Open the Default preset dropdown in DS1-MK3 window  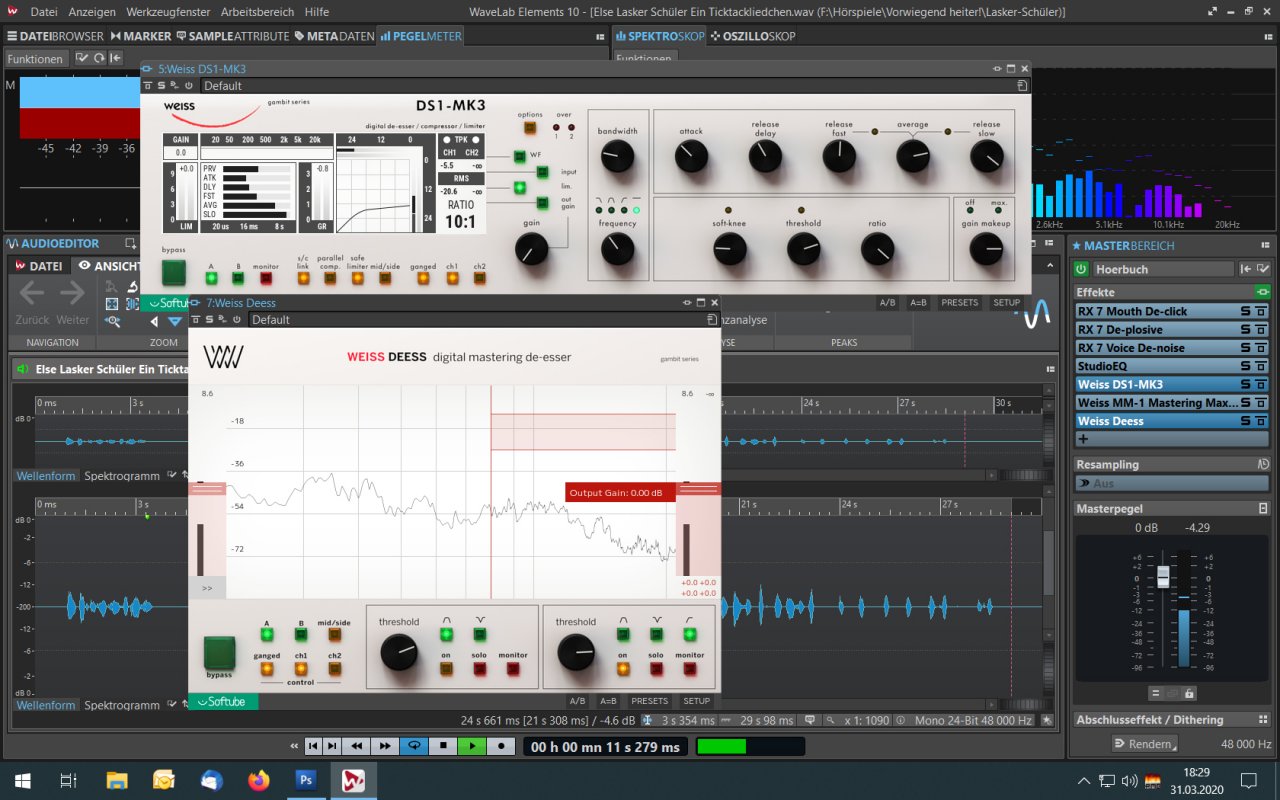[x=607, y=86]
